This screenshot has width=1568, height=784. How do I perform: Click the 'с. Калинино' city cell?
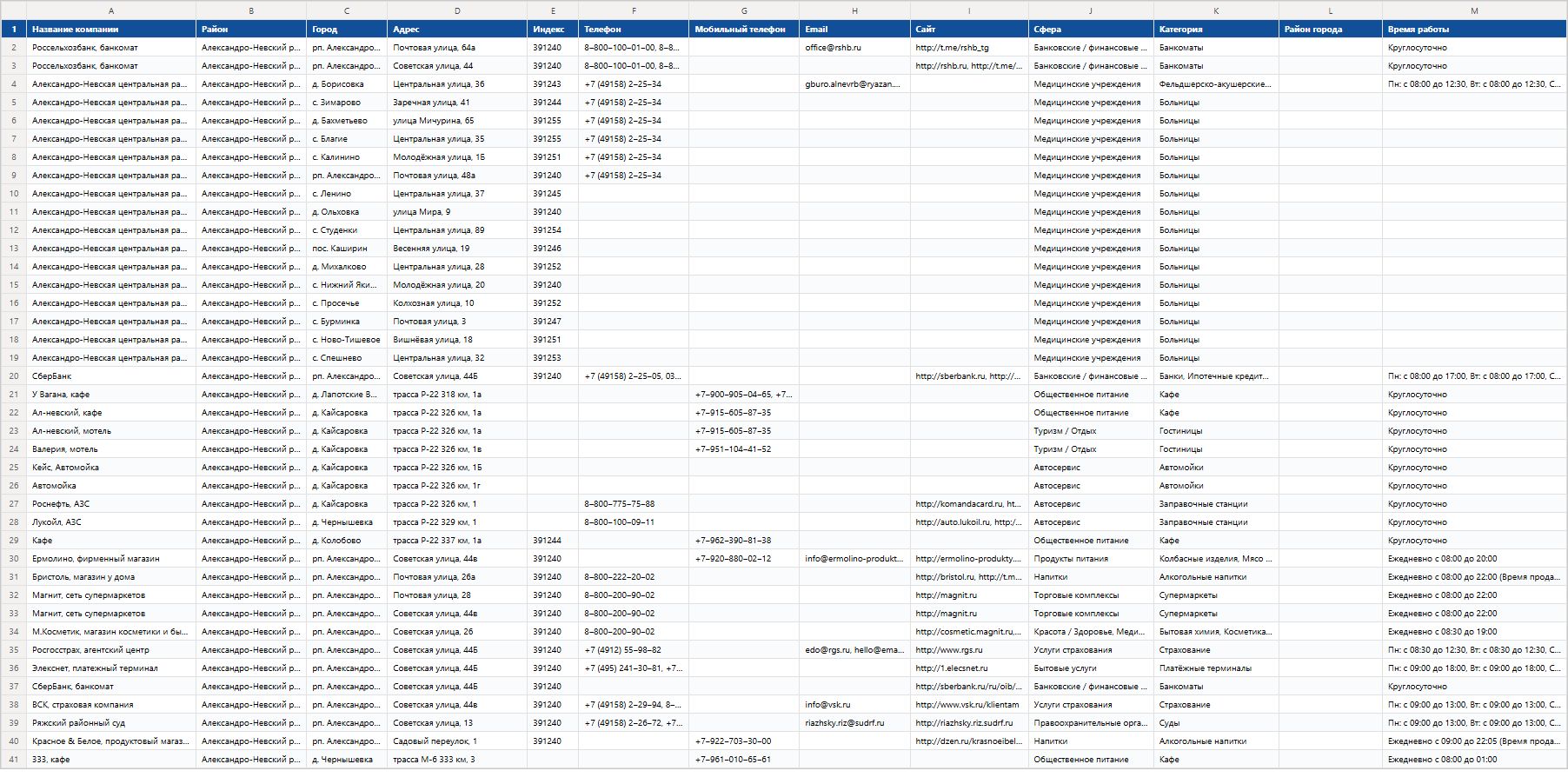coord(347,157)
